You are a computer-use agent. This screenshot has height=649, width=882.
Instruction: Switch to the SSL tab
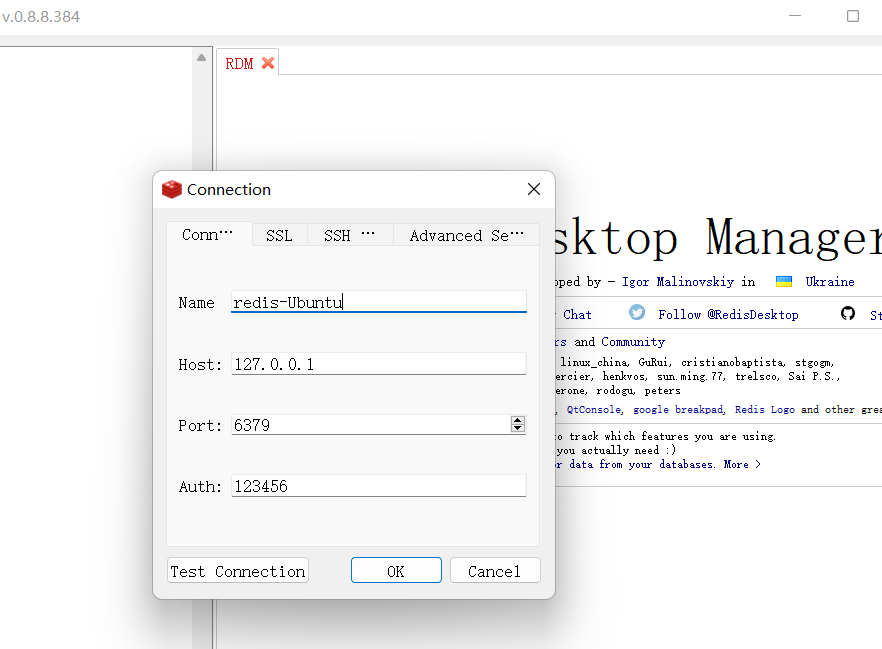pos(279,235)
